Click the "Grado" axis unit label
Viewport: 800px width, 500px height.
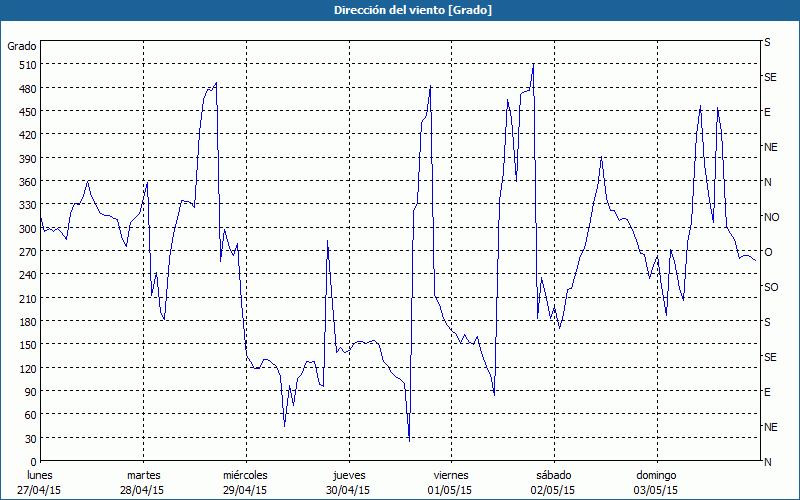pos(22,46)
